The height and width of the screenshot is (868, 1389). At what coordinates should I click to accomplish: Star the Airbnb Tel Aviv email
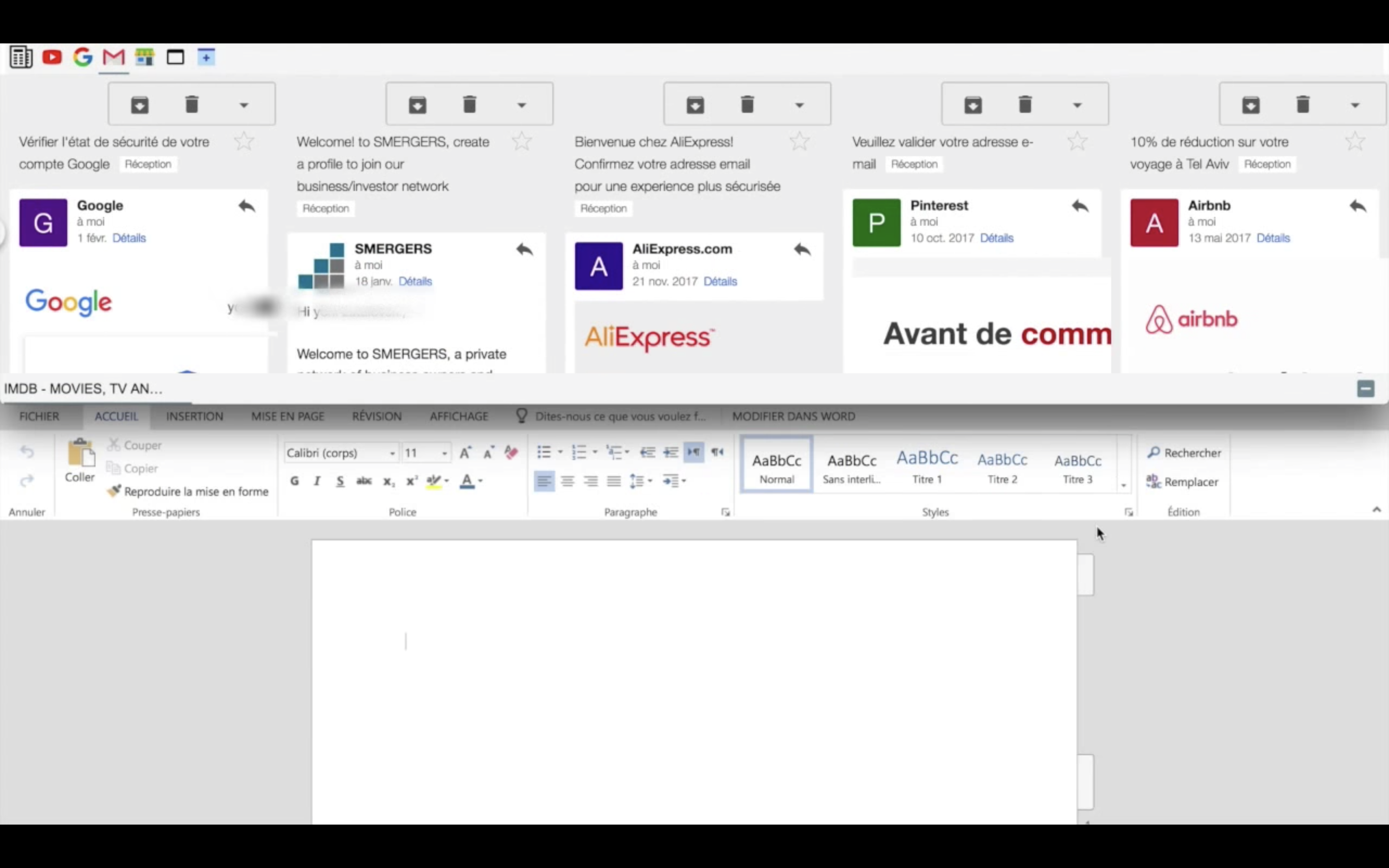[1355, 141]
